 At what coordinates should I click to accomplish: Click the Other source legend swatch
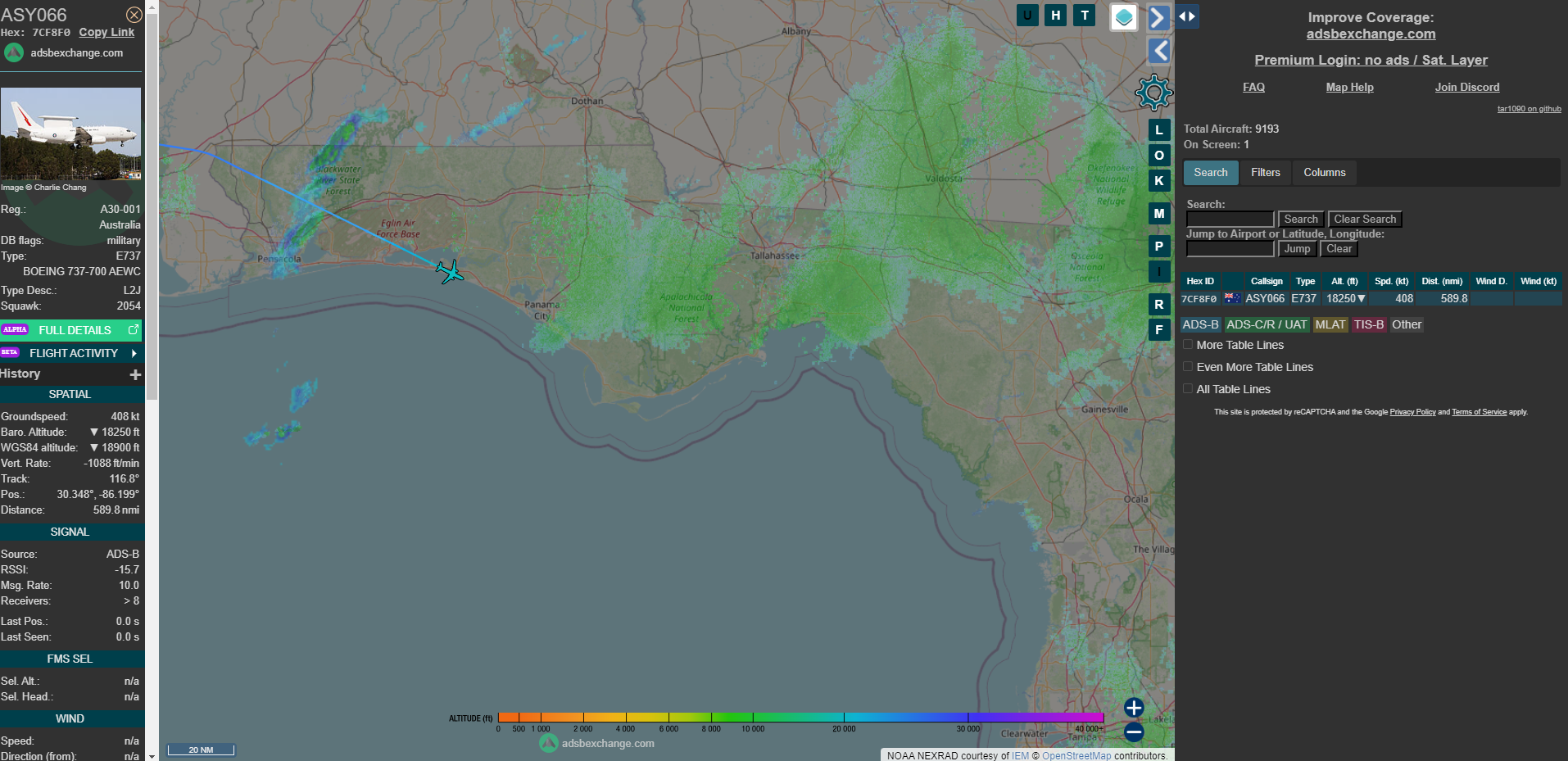click(x=1407, y=325)
